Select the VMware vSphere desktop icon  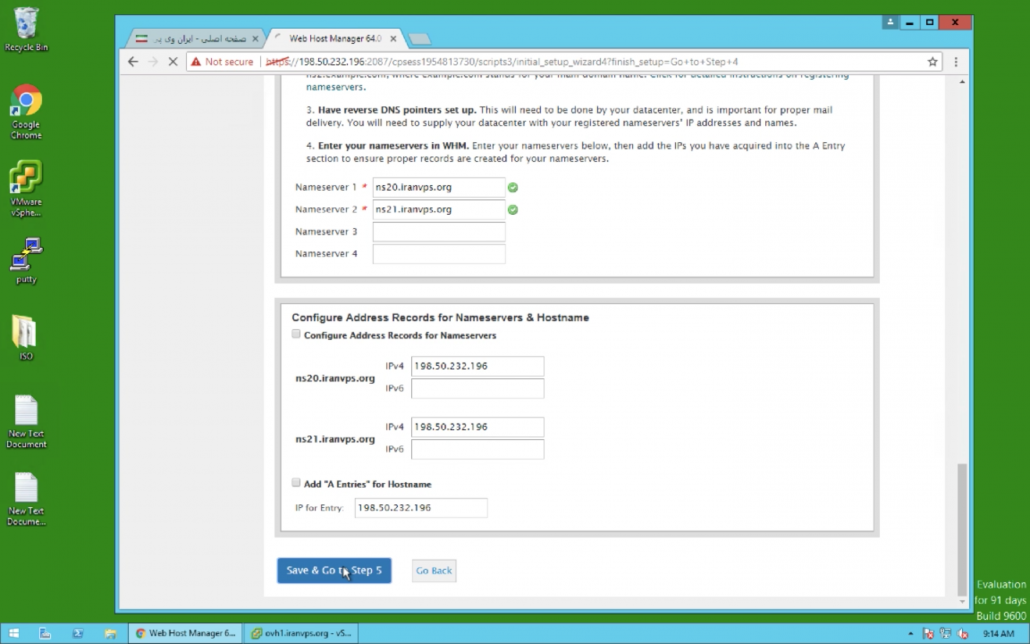[26, 187]
